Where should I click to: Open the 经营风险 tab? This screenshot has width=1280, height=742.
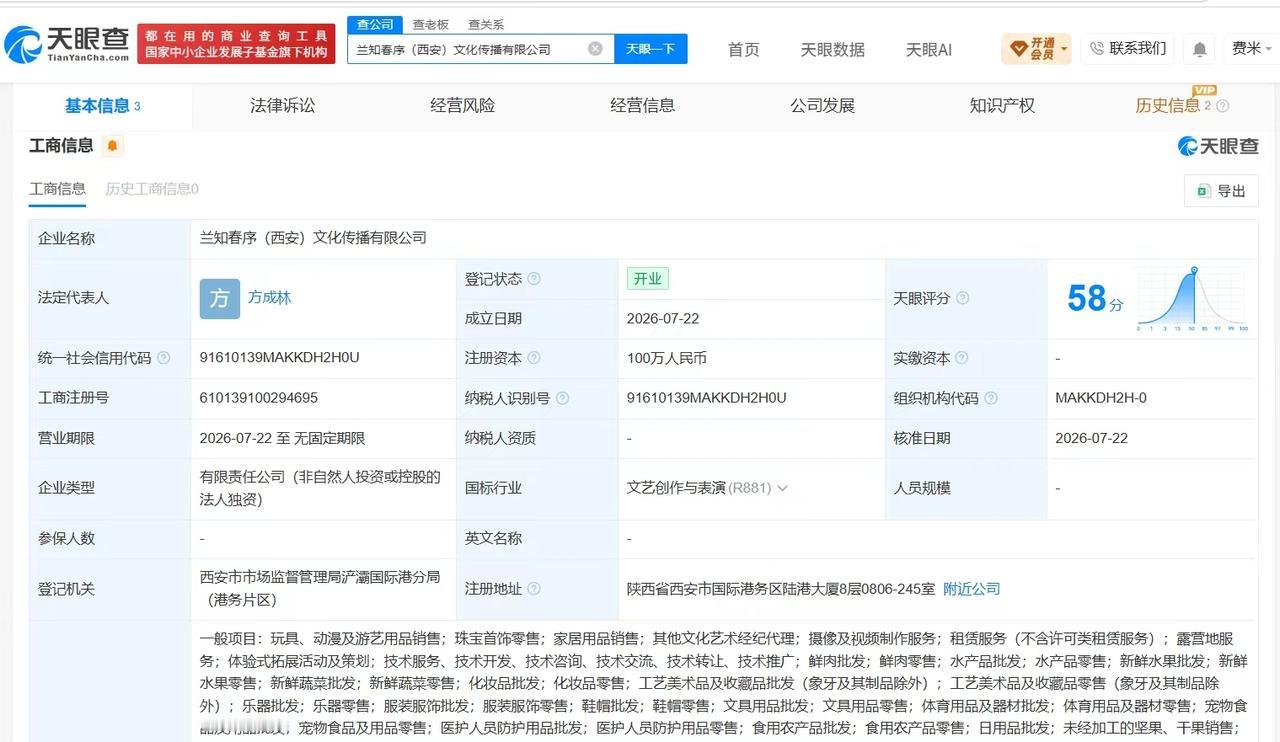(x=462, y=106)
